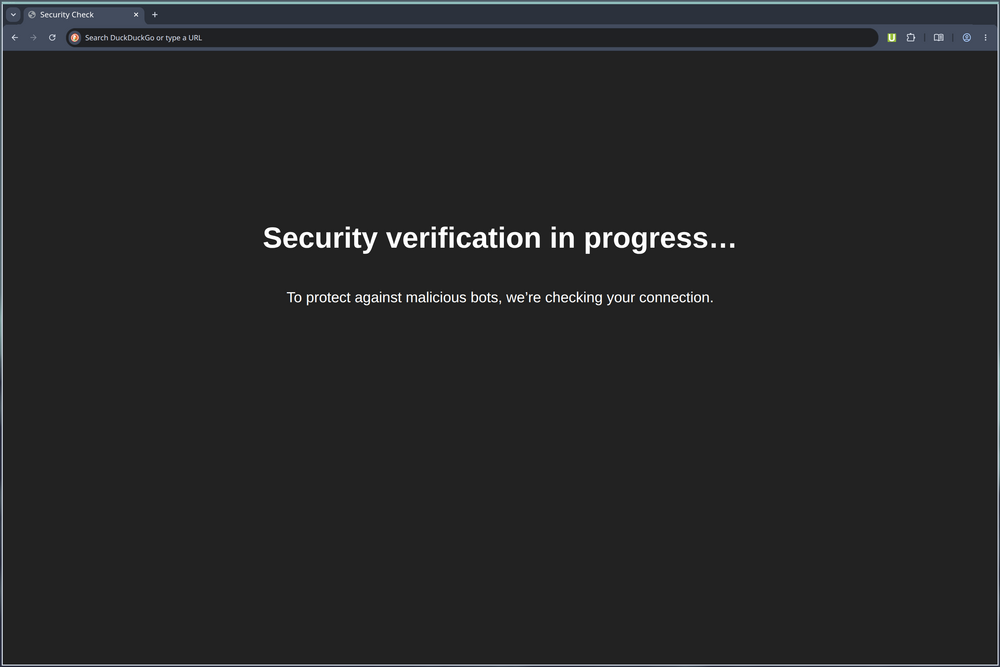This screenshot has height=667, width=1000.
Task: Open the Extensions puzzle icon
Action: [911, 38]
